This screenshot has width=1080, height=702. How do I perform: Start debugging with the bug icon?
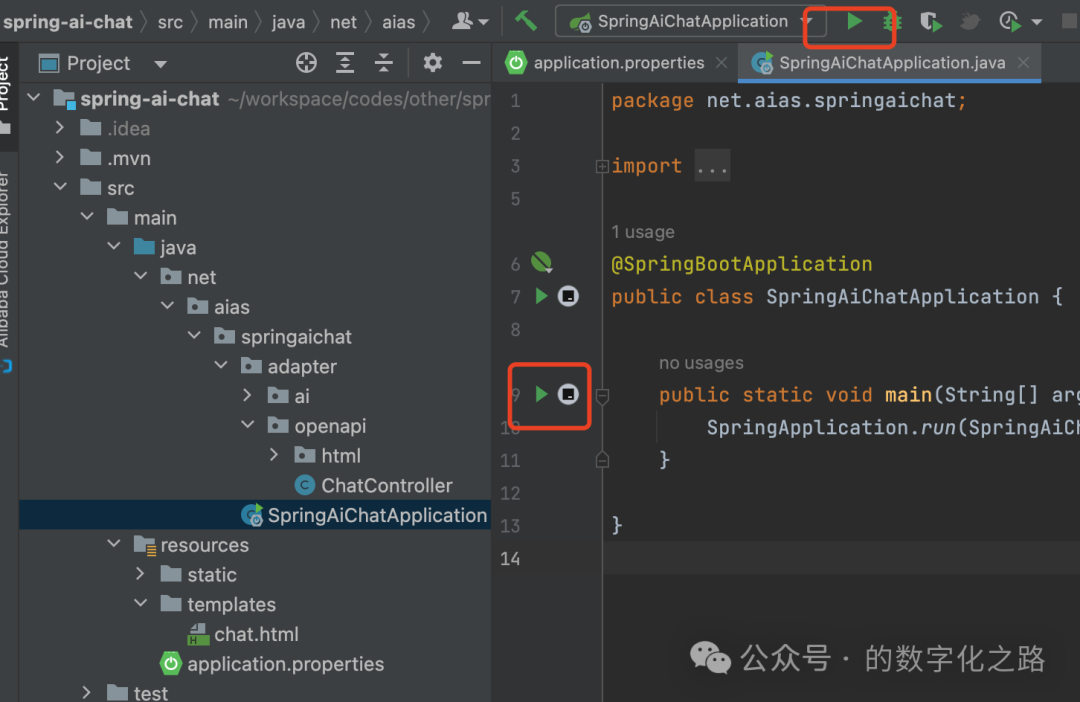[x=892, y=22]
